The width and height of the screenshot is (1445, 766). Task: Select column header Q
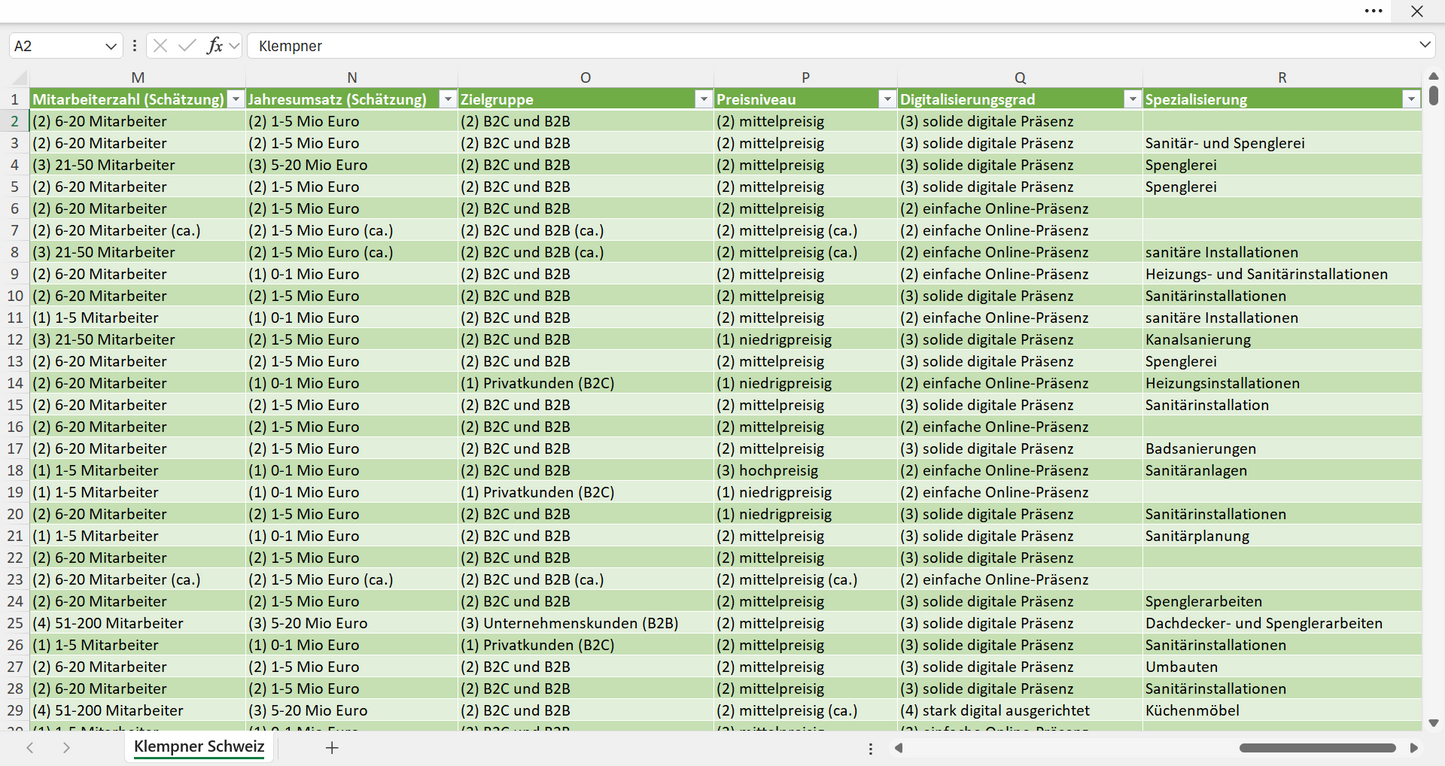pos(1020,78)
